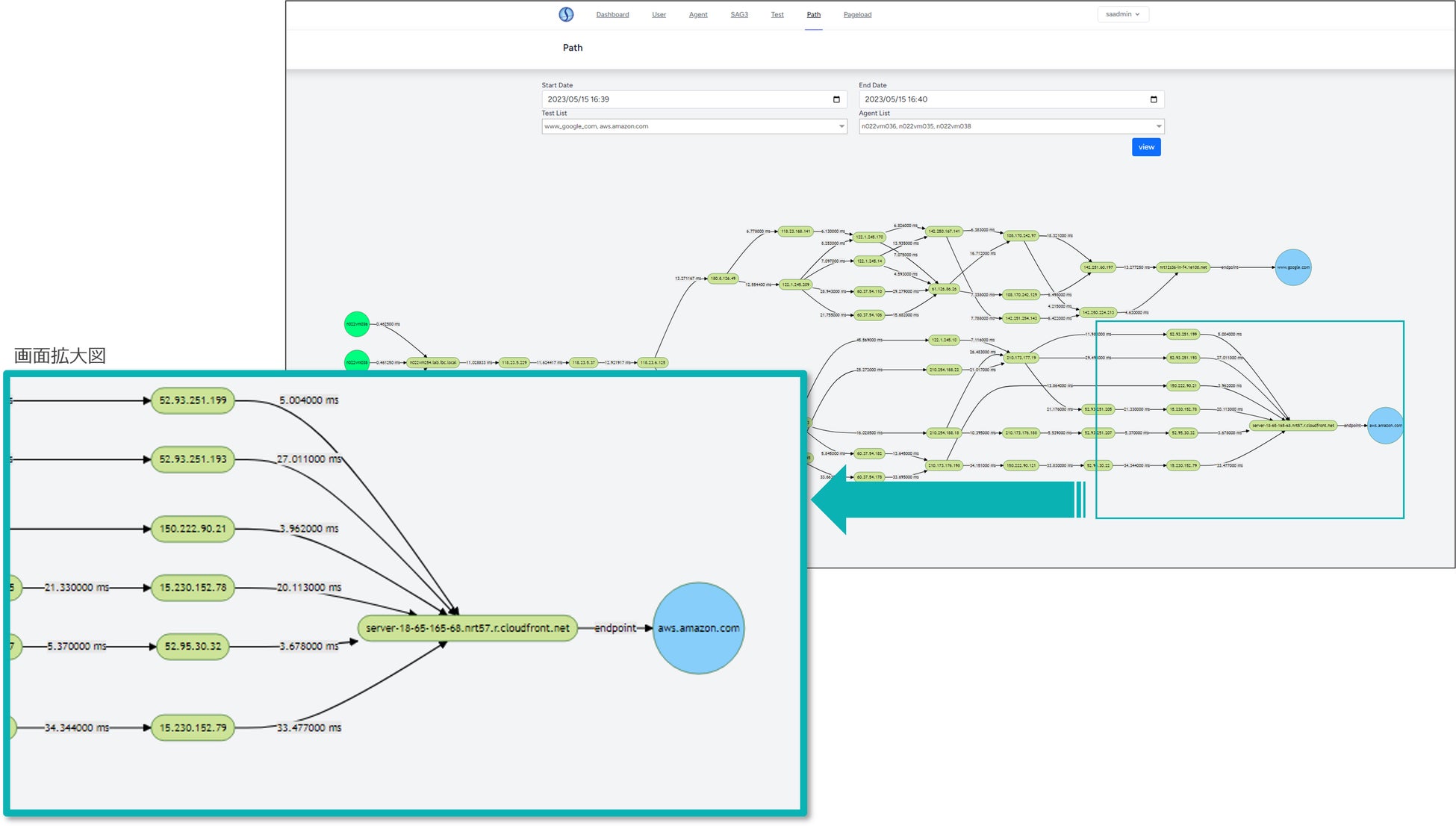Click the 210.173.177.19 node

pyautogui.click(x=1021, y=358)
